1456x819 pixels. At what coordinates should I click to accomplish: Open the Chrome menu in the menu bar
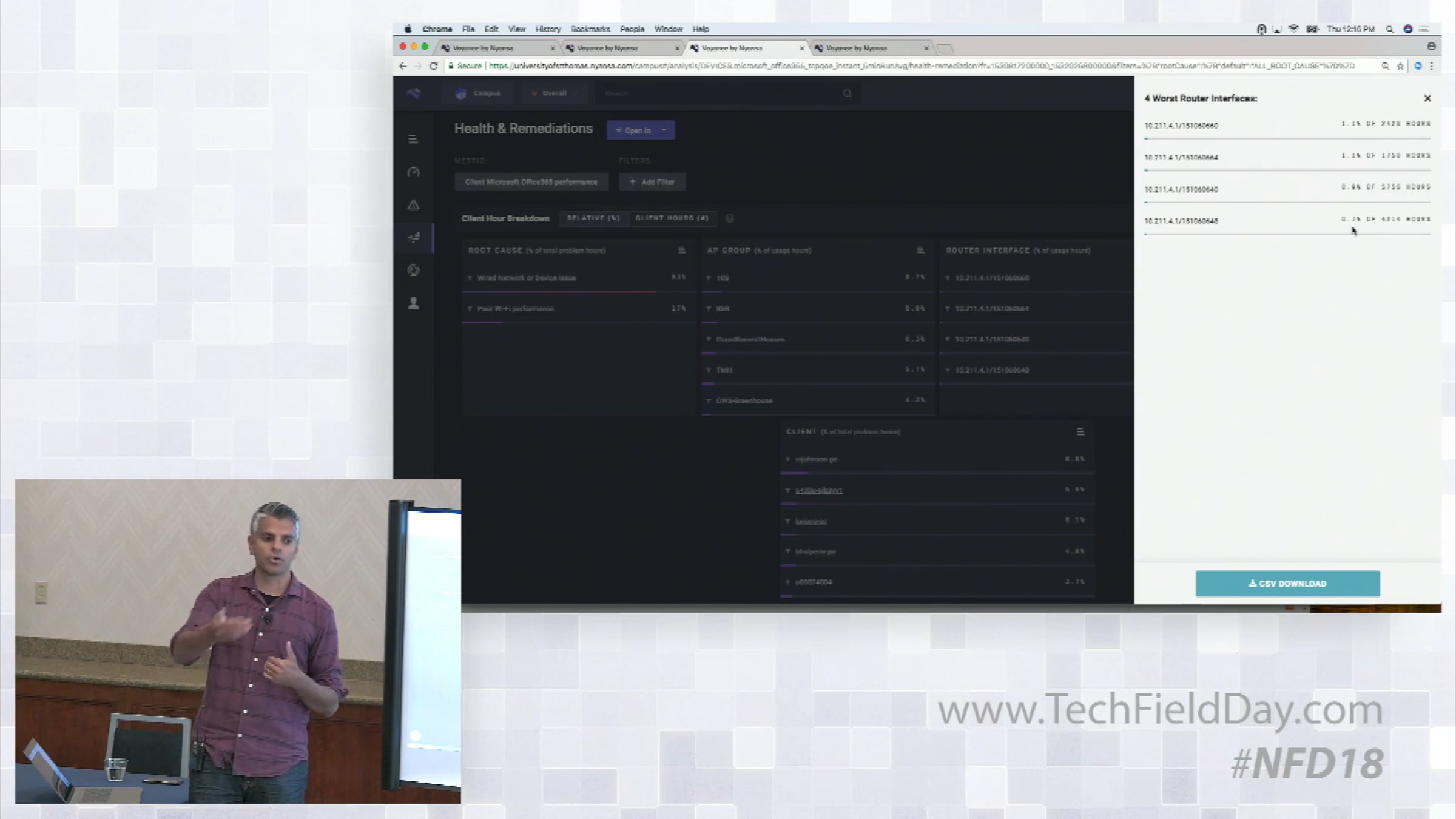[437, 29]
